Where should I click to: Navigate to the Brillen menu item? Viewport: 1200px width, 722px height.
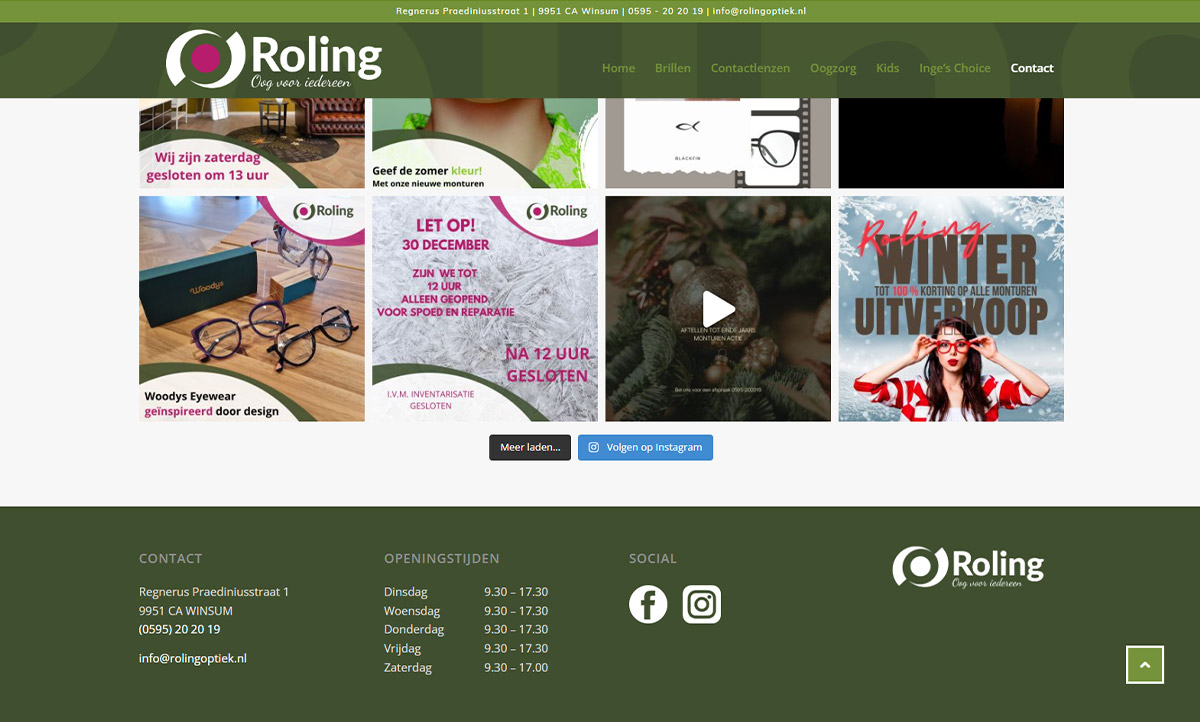point(672,68)
